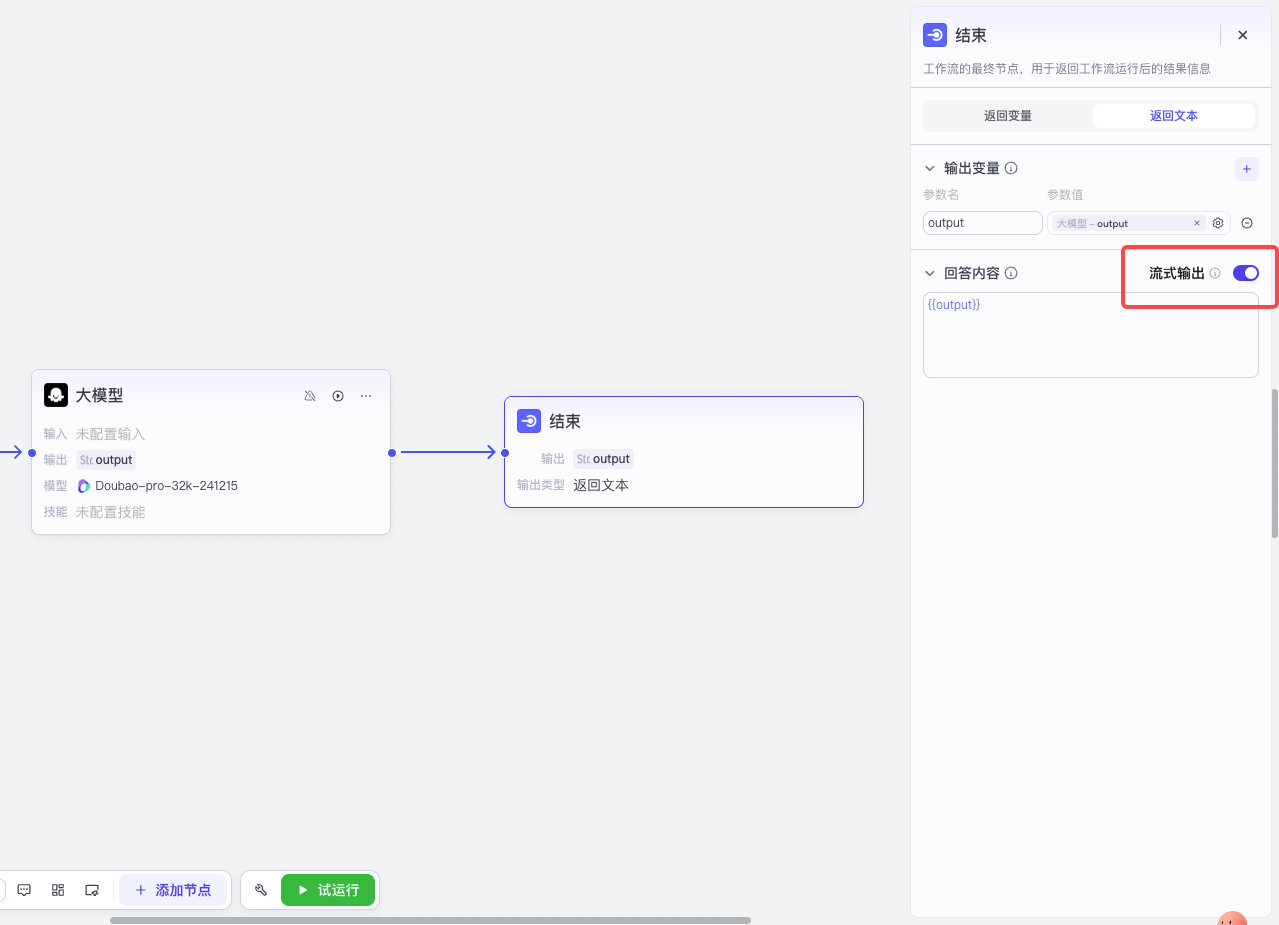Remove the output variable with the minus icon
The image size is (1279, 925).
click(1247, 223)
